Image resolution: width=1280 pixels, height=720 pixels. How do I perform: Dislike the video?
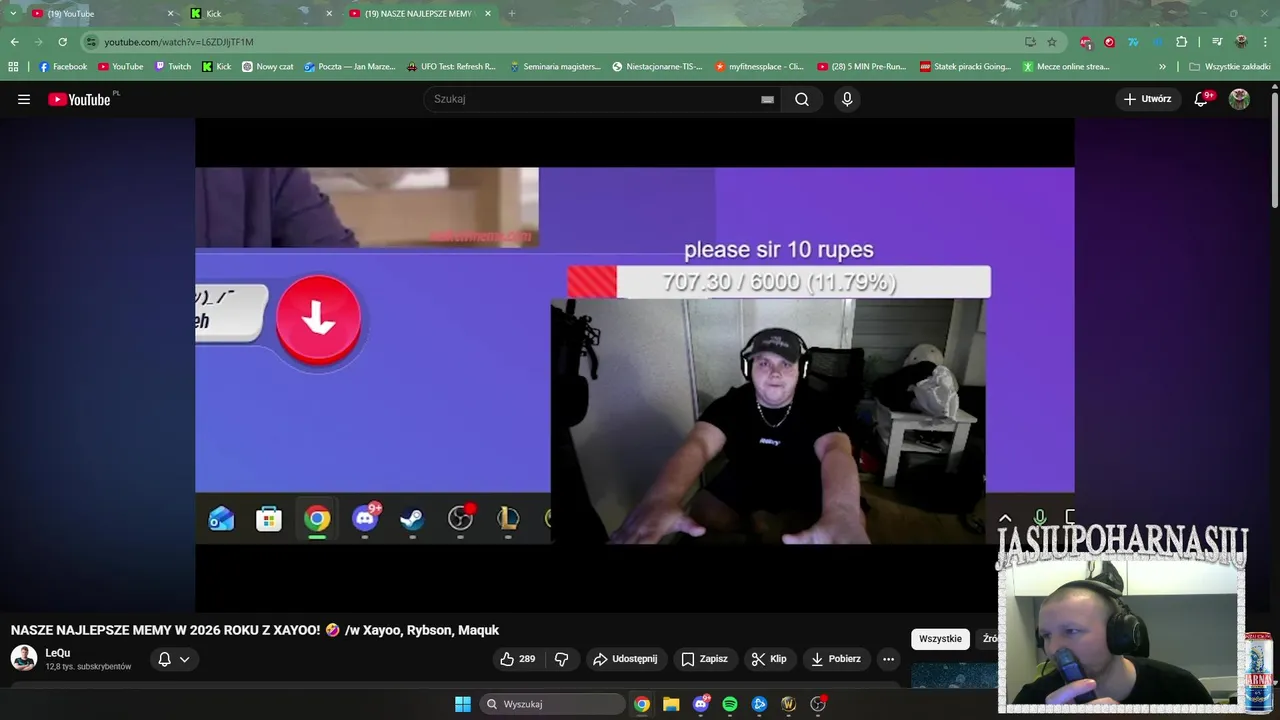tap(561, 659)
